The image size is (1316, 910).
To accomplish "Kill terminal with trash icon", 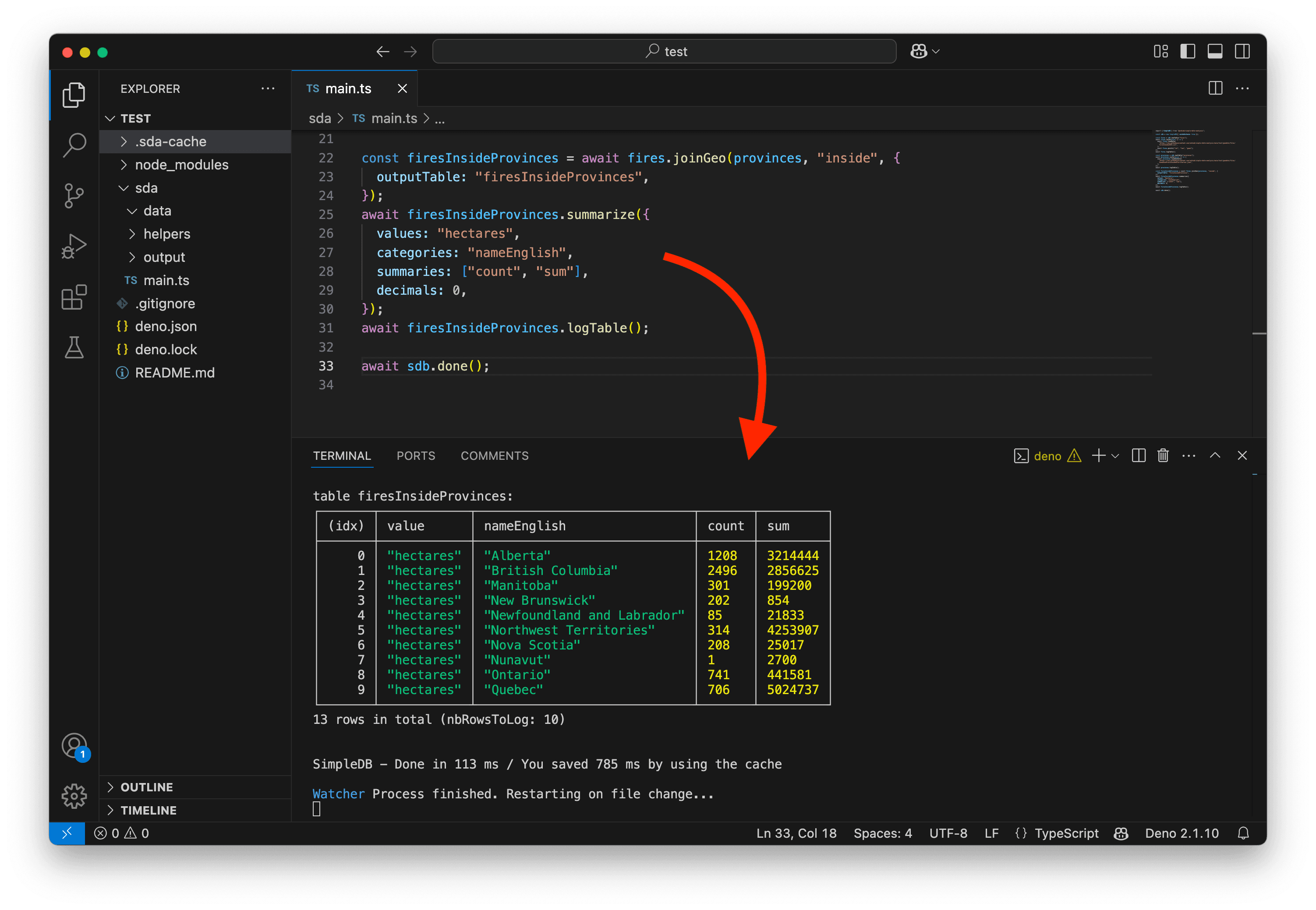I will click(1163, 455).
